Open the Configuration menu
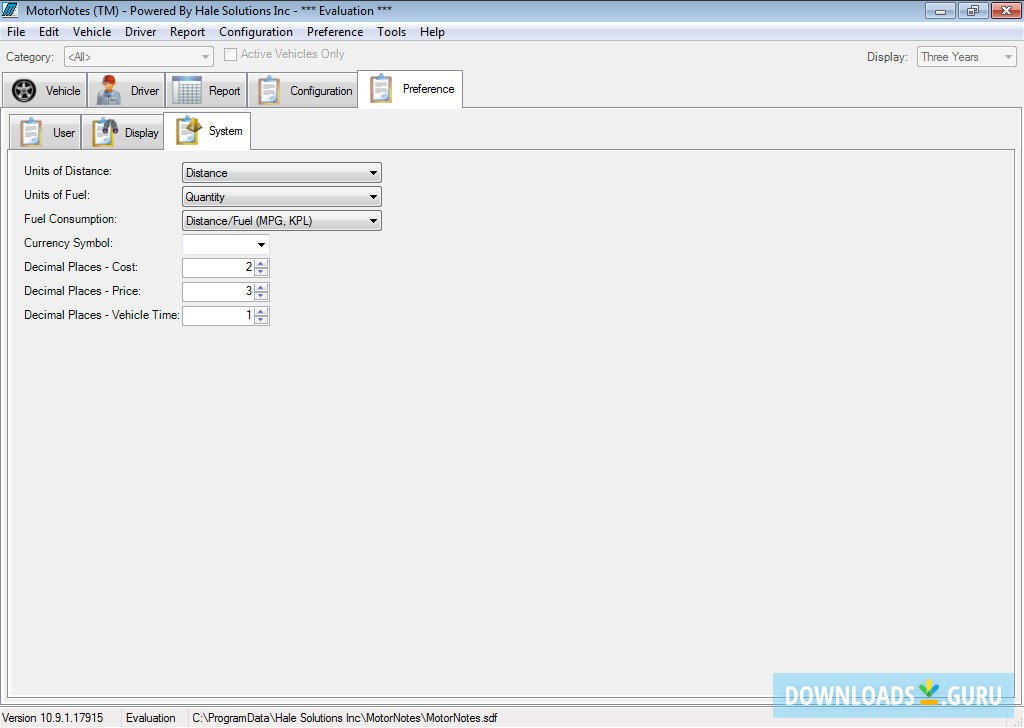Screen dimensions: 1024x728 tap(256, 32)
